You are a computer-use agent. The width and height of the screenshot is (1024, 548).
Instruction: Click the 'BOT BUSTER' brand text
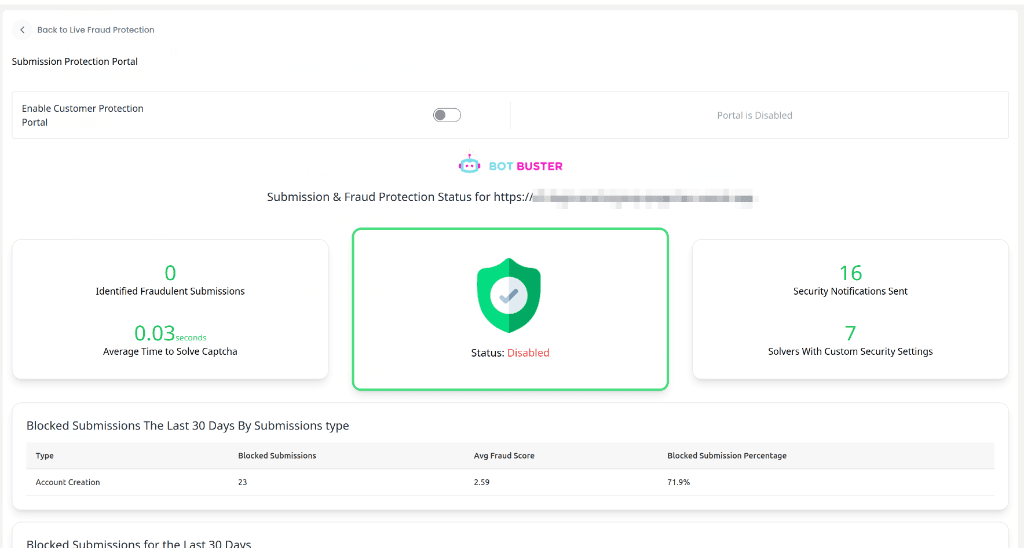coord(526,166)
